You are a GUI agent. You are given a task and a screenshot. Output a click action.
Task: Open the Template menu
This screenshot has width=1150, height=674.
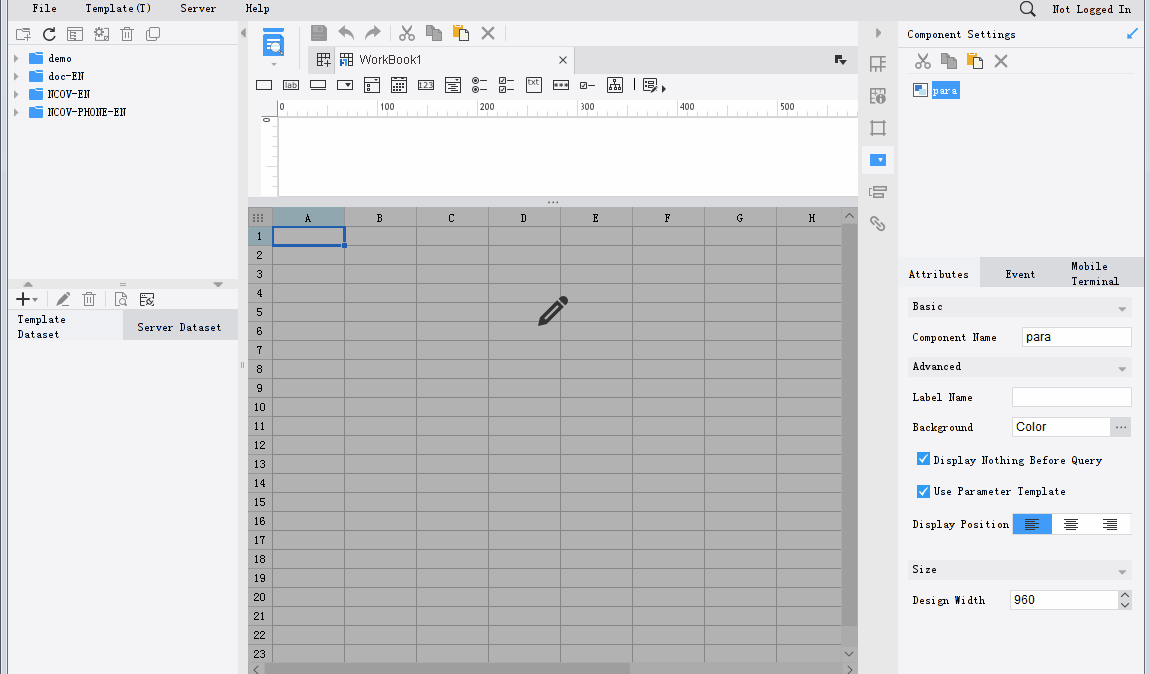point(117,8)
